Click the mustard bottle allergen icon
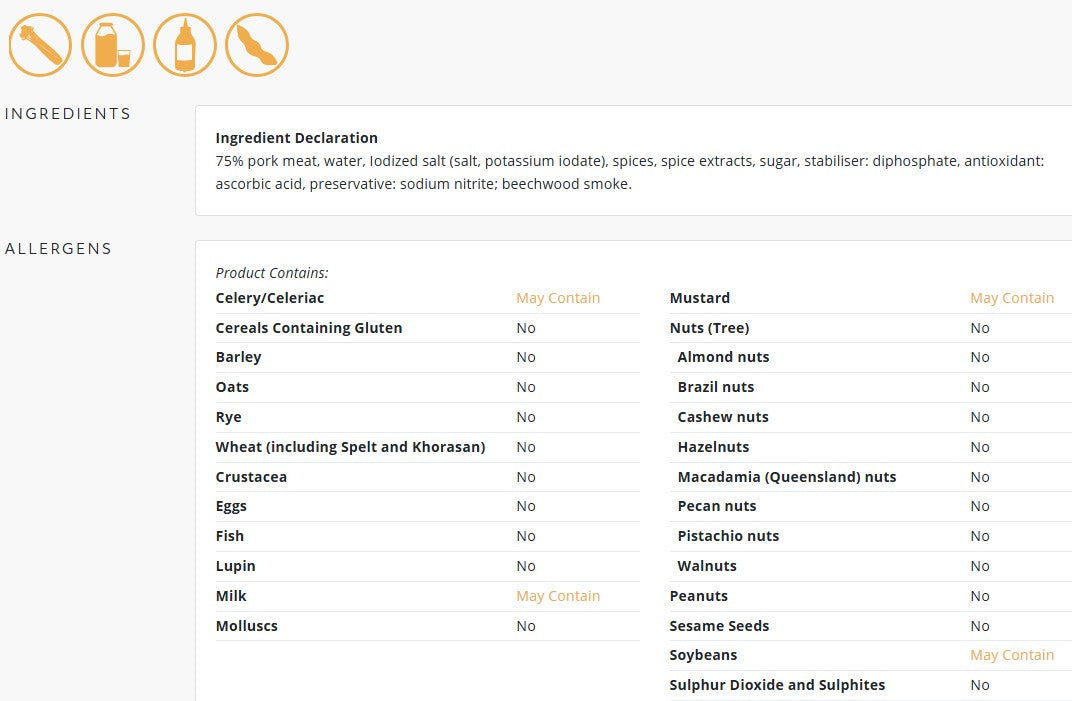 point(185,45)
